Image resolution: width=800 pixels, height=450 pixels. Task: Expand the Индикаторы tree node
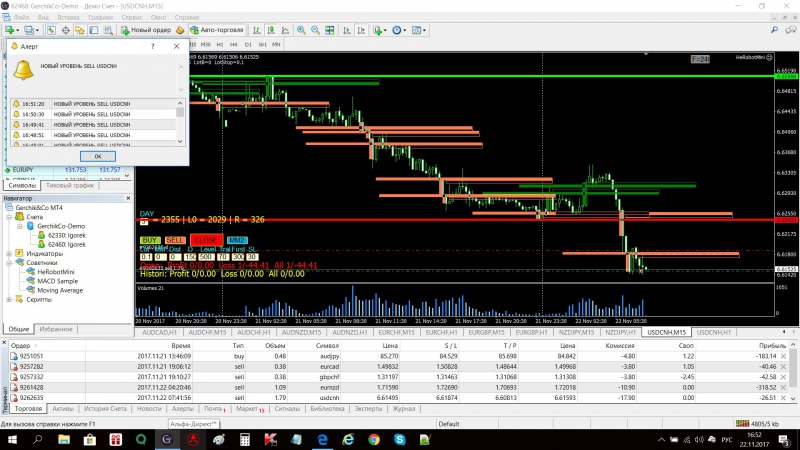point(9,254)
